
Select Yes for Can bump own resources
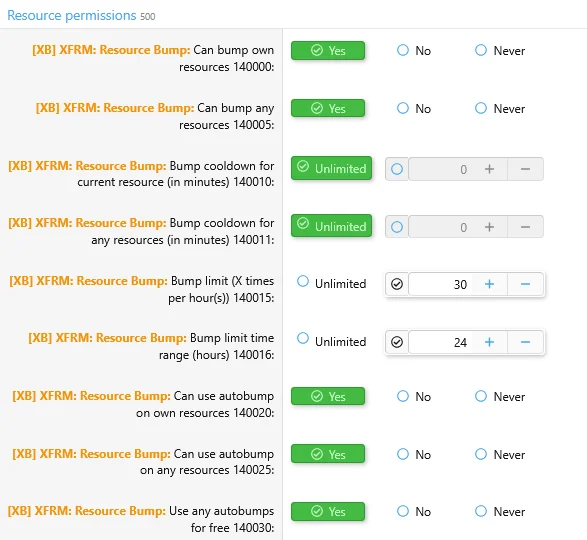328,50
